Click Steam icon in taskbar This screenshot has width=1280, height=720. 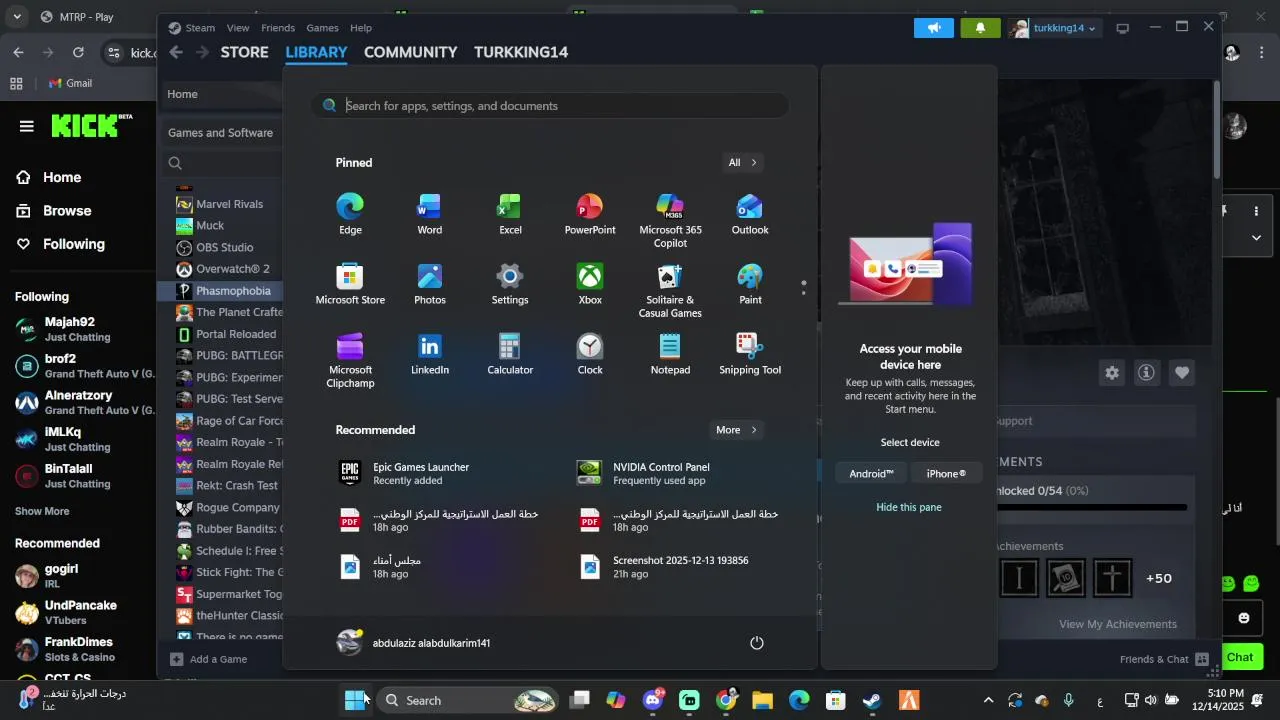coord(872,700)
